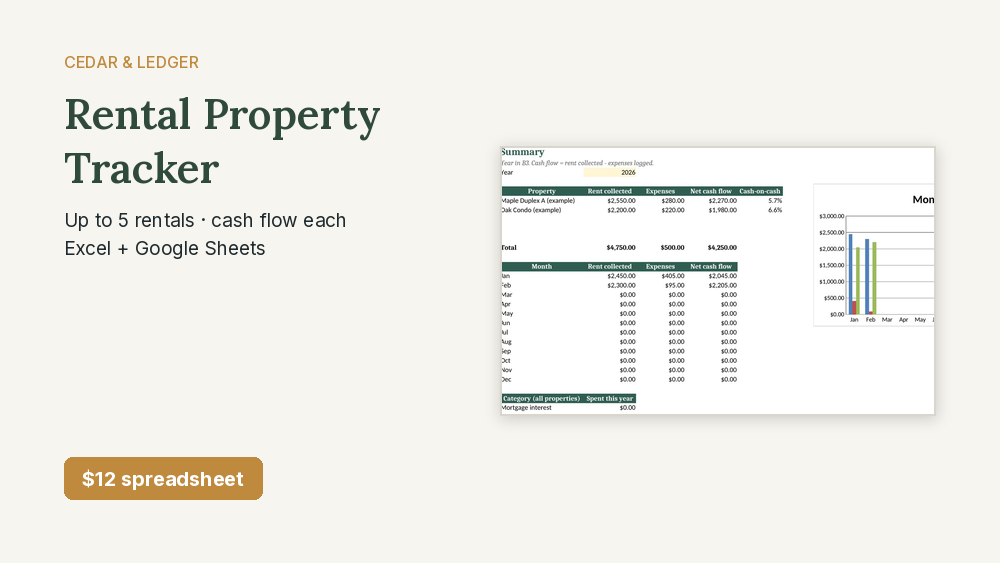Click the Total row label
The width and height of the screenshot is (1000, 563).
[x=509, y=247]
